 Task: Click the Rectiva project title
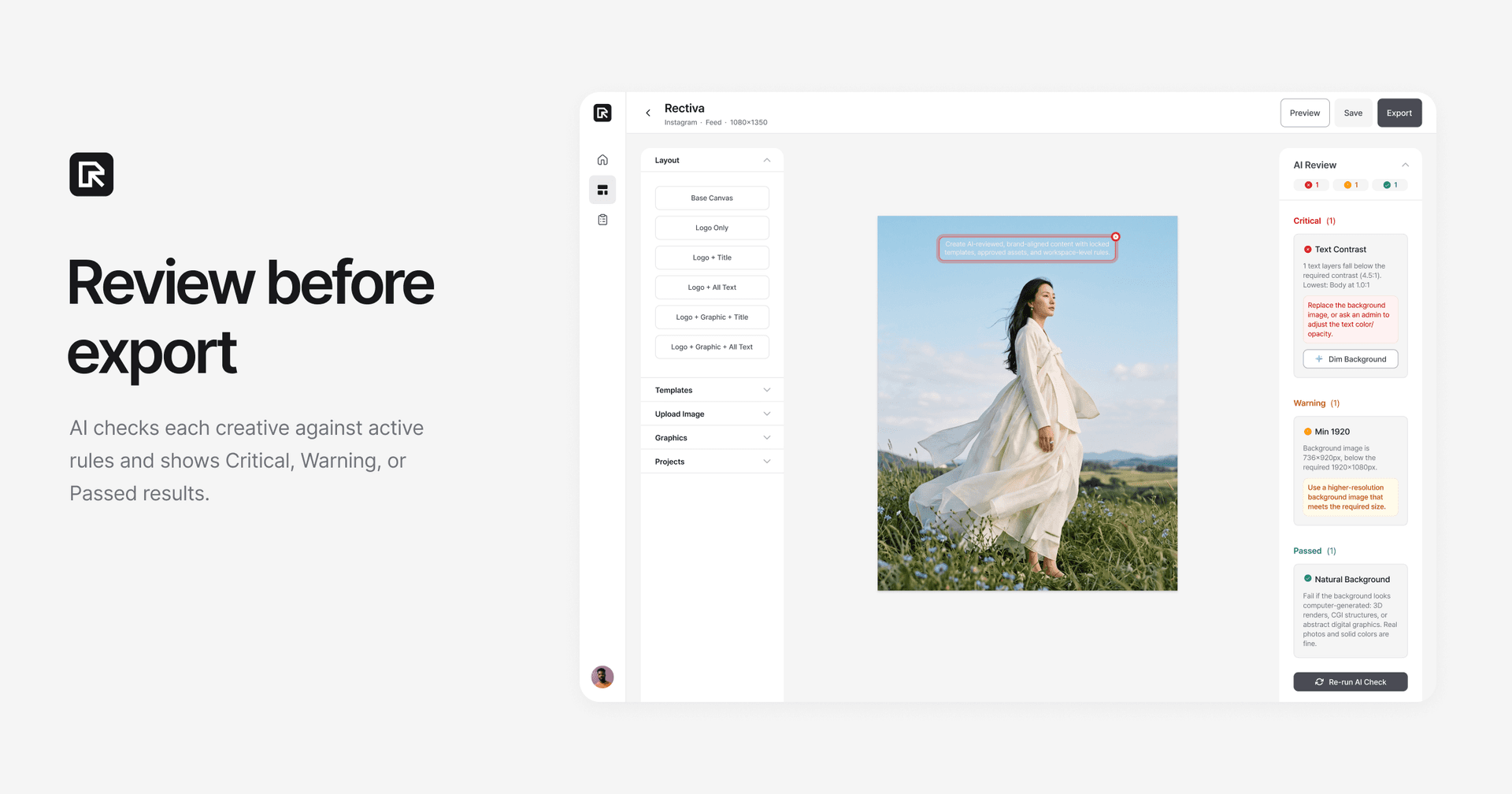(684, 108)
